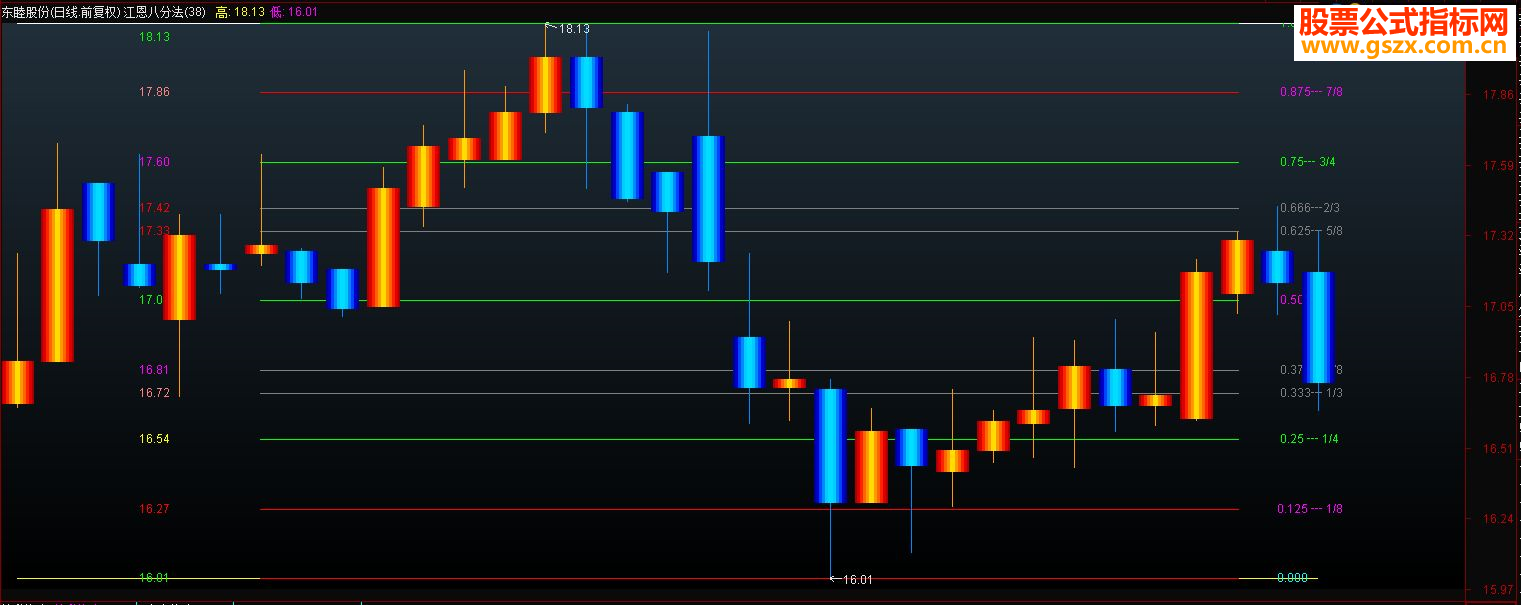
Task: Click the 17.33 Gann level label
Action: pos(155,231)
